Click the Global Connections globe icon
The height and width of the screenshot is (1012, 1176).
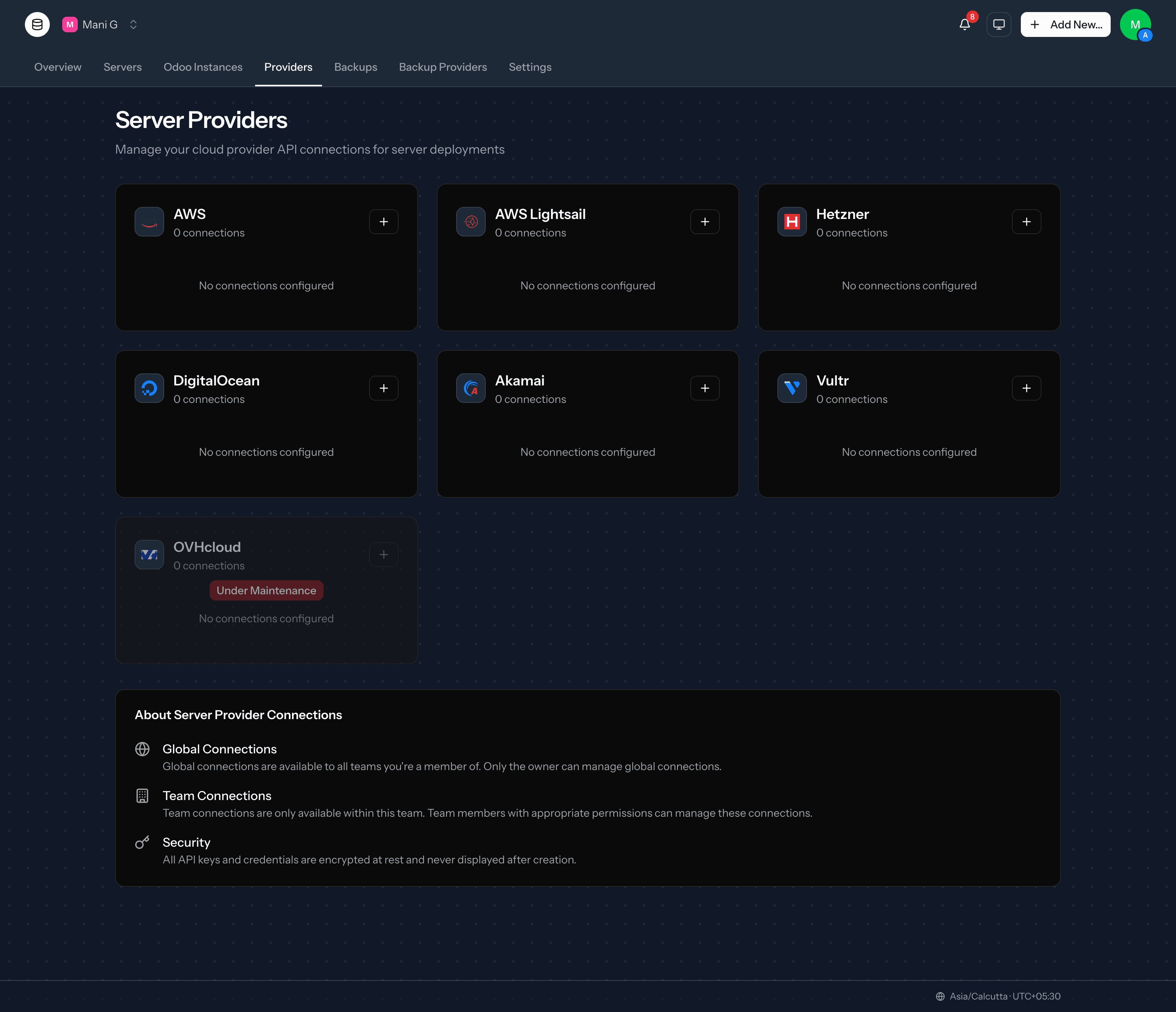click(x=142, y=749)
